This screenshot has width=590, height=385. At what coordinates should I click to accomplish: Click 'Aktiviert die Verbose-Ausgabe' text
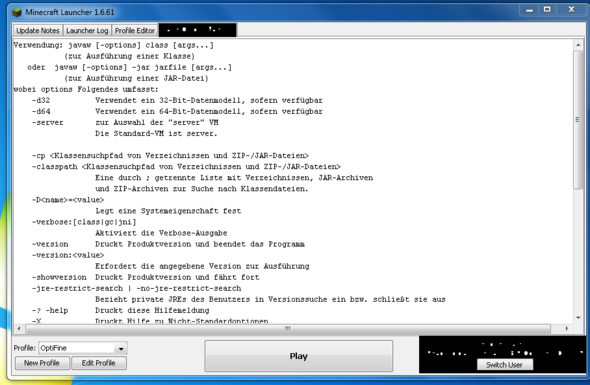coord(161,233)
